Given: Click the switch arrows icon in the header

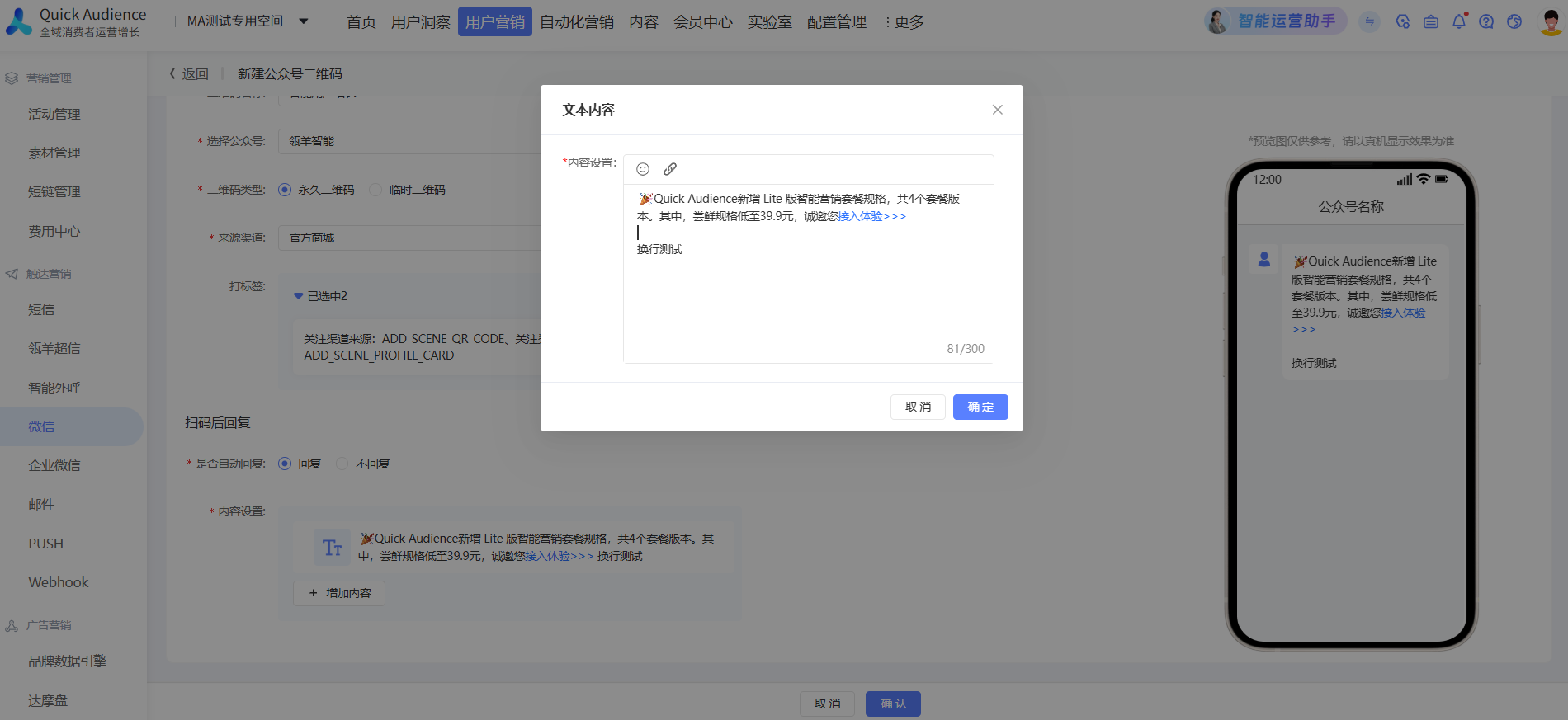Looking at the screenshot, I should tap(1370, 21).
